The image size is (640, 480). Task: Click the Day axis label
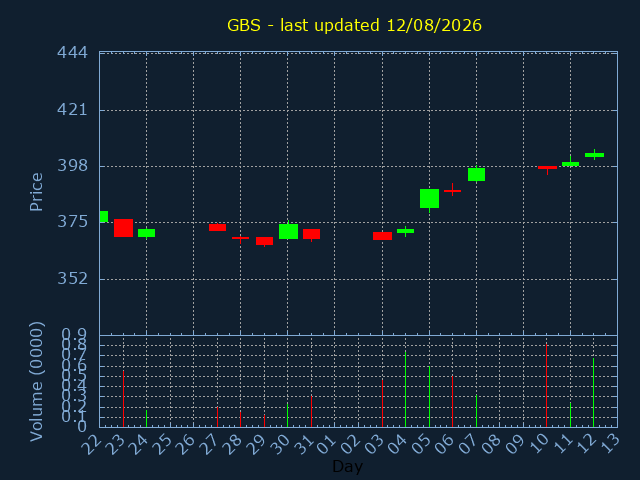coord(347,466)
